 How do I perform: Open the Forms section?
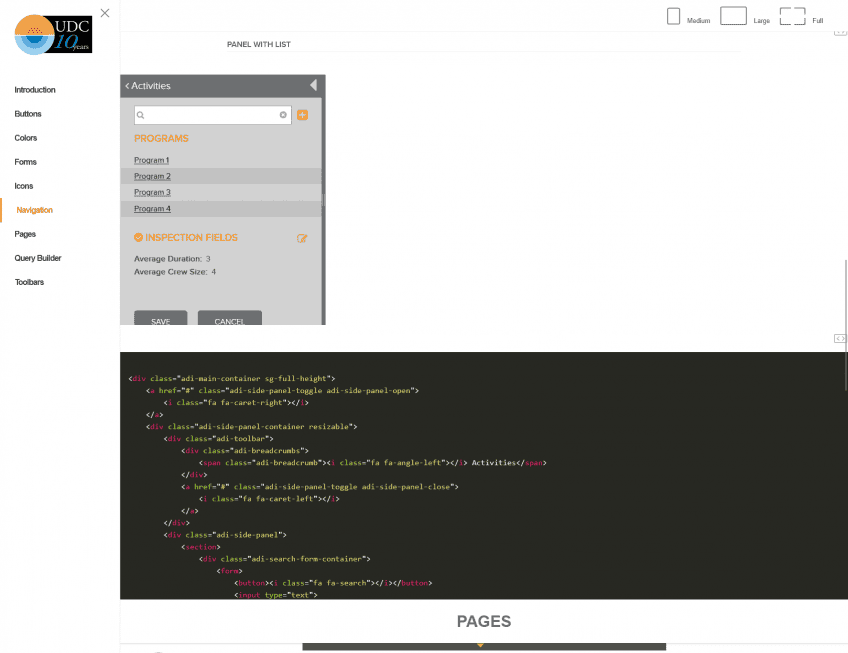click(x=25, y=162)
